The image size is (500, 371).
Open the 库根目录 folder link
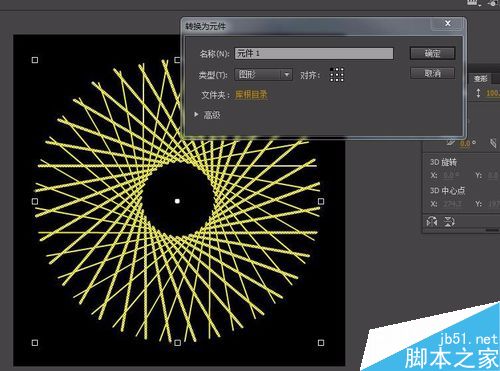(x=251, y=95)
